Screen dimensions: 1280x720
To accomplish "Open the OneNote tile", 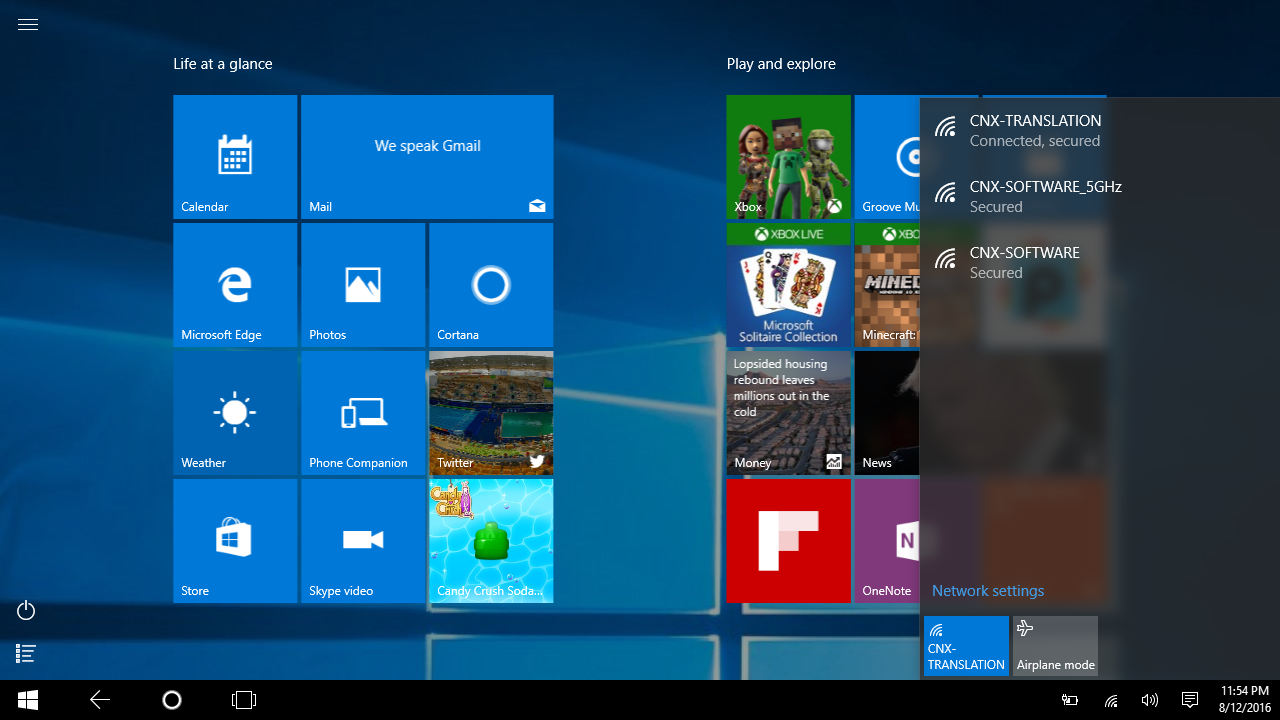I will [887, 541].
